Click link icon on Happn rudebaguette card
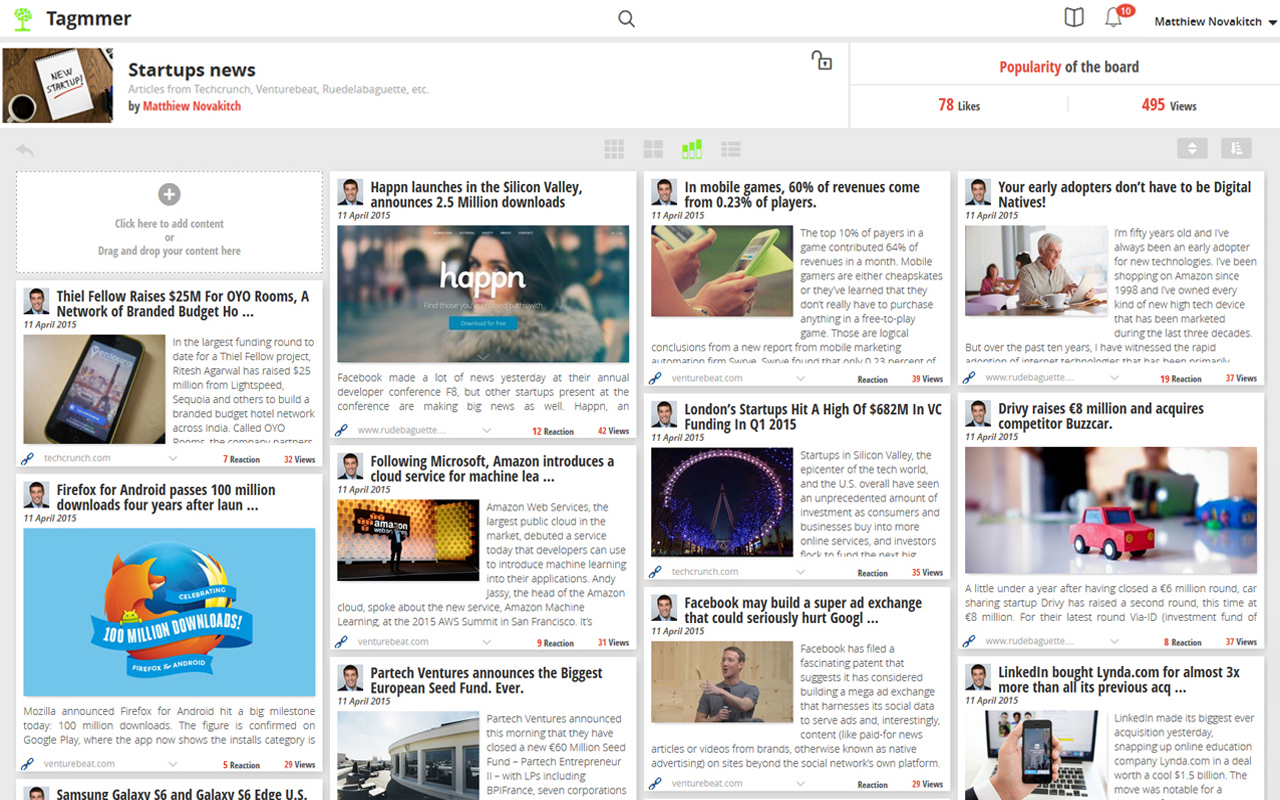This screenshot has height=800, width=1280. (x=342, y=431)
